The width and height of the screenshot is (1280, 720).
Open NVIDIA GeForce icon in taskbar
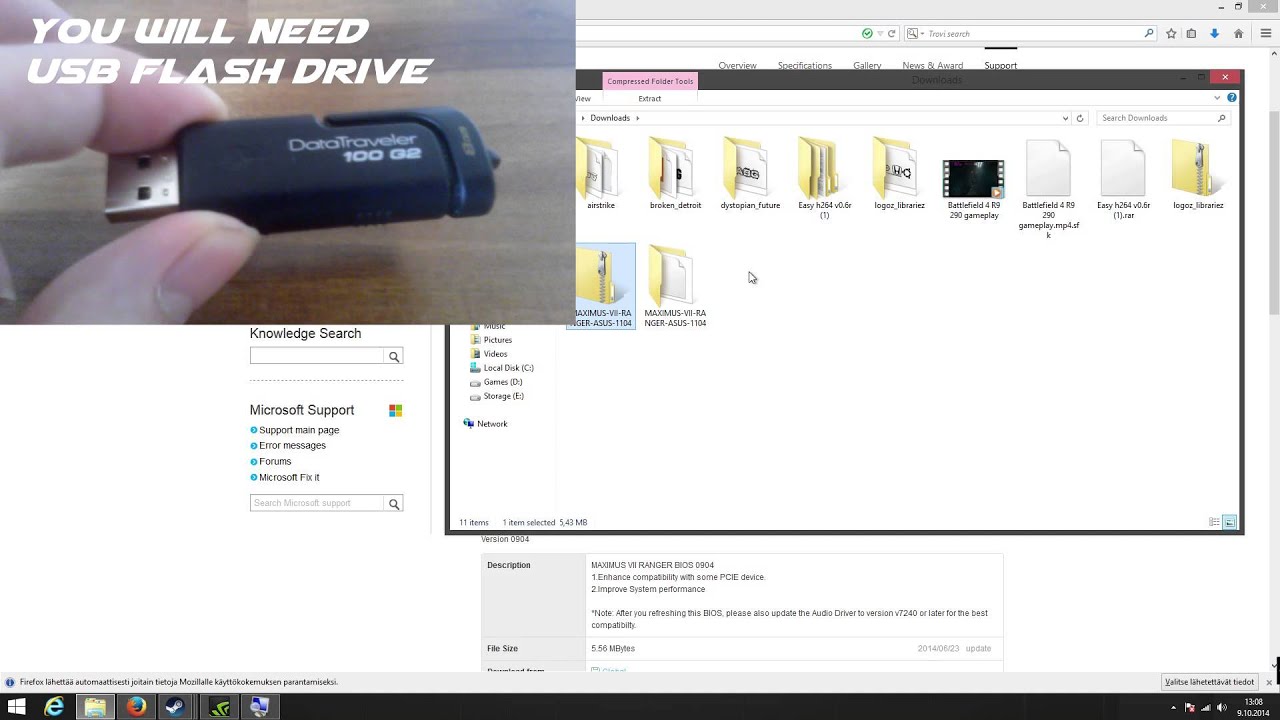tap(219, 707)
